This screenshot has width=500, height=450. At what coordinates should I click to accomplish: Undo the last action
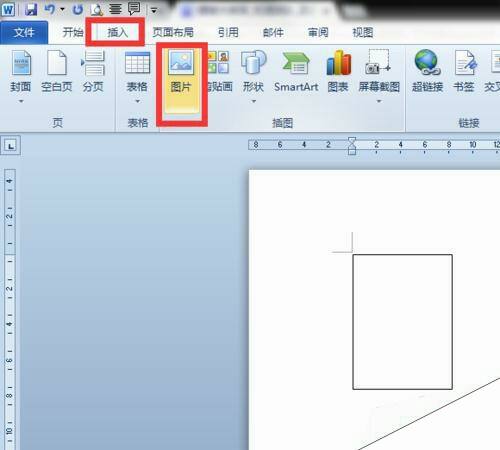(50, 9)
